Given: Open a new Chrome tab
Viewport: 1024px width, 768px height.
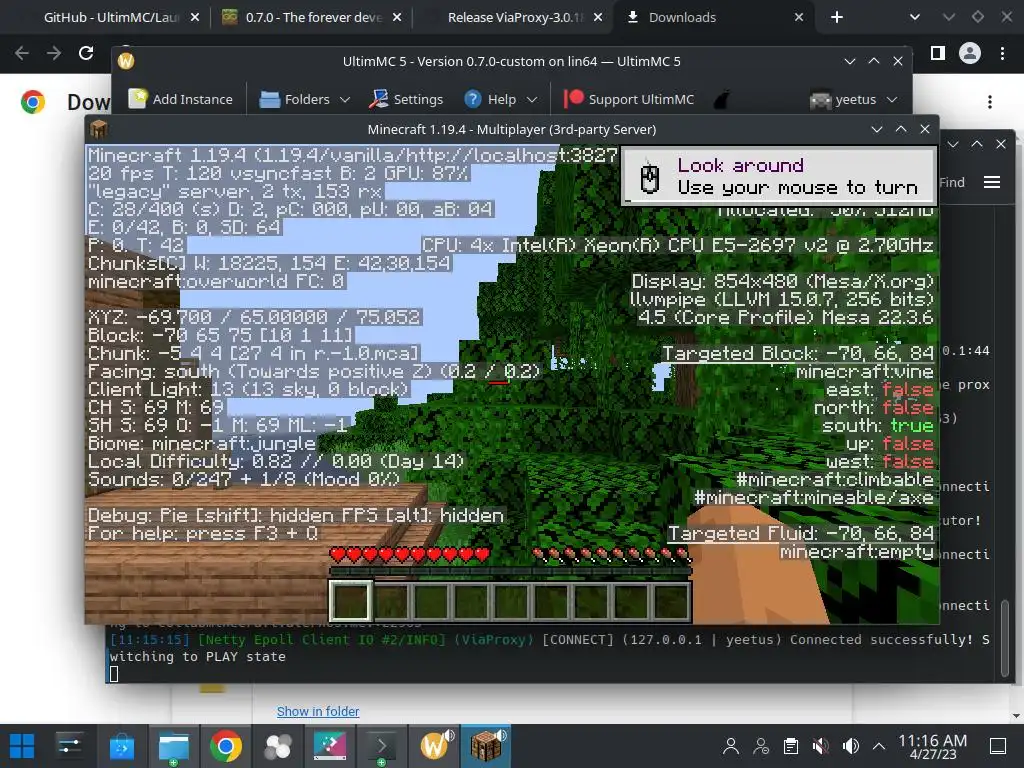Looking at the screenshot, I should (x=837, y=18).
